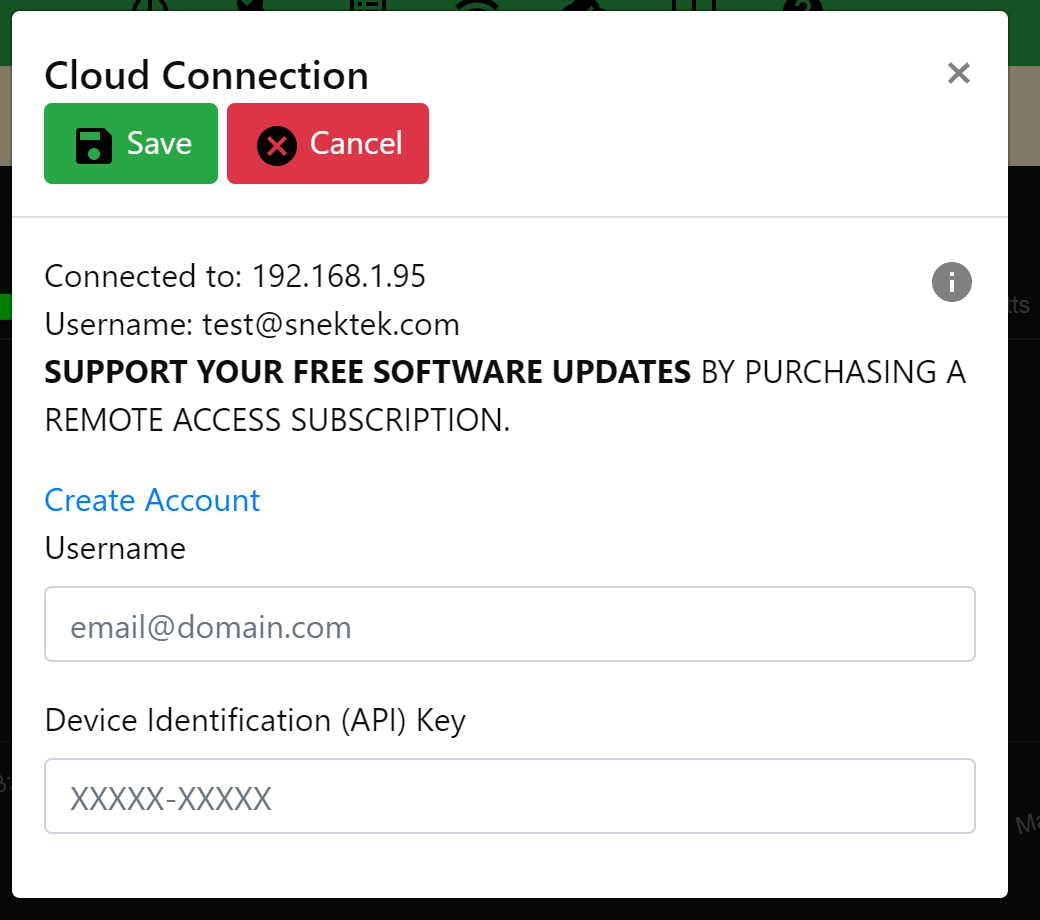Click the bold SUPPORT YOUR FREE SOFTWARE UPDATES text
Viewport: 1040px width, 920px height.
(x=368, y=372)
